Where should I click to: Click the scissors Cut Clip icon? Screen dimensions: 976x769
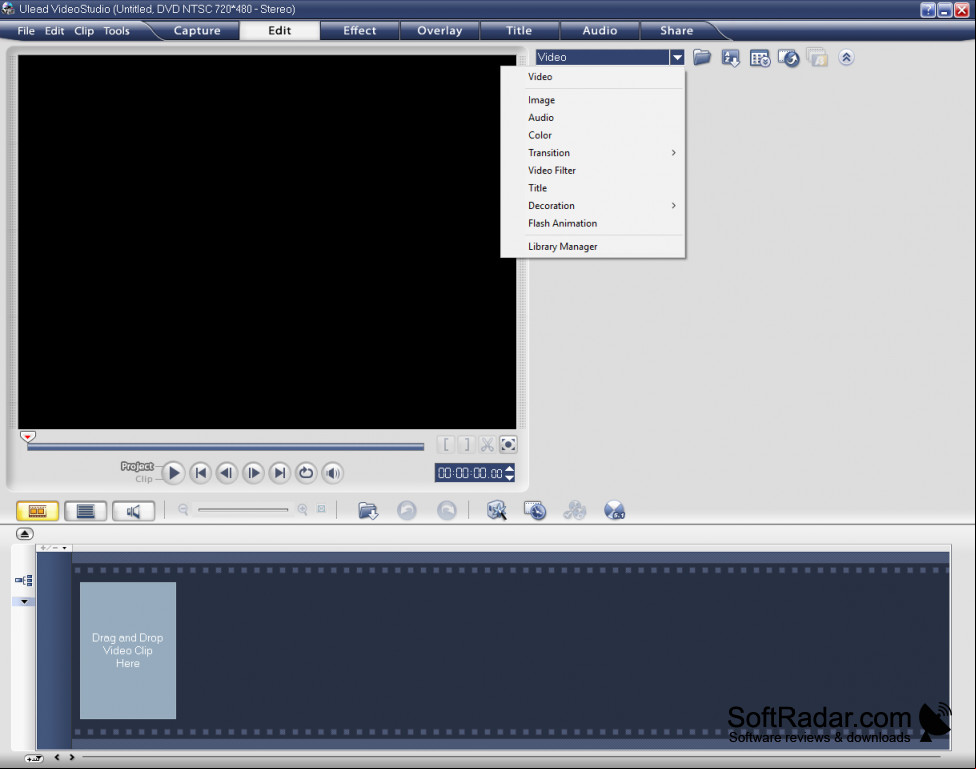click(x=487, y=445)
